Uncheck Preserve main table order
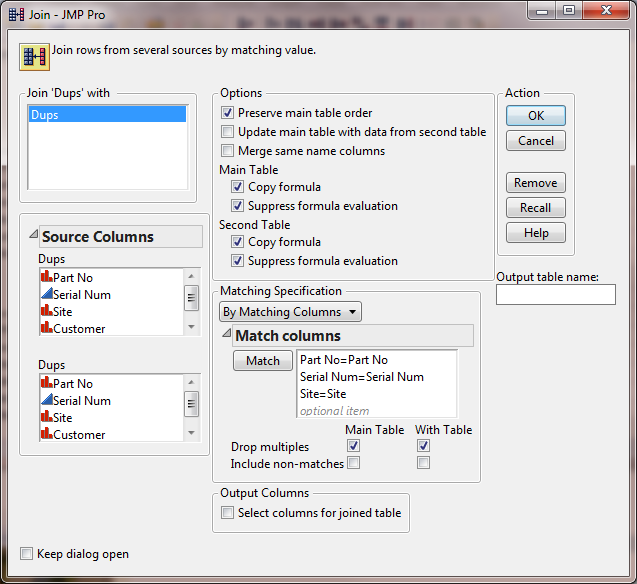The height and width of the screenshot is (584, 637). click(228, 112)
